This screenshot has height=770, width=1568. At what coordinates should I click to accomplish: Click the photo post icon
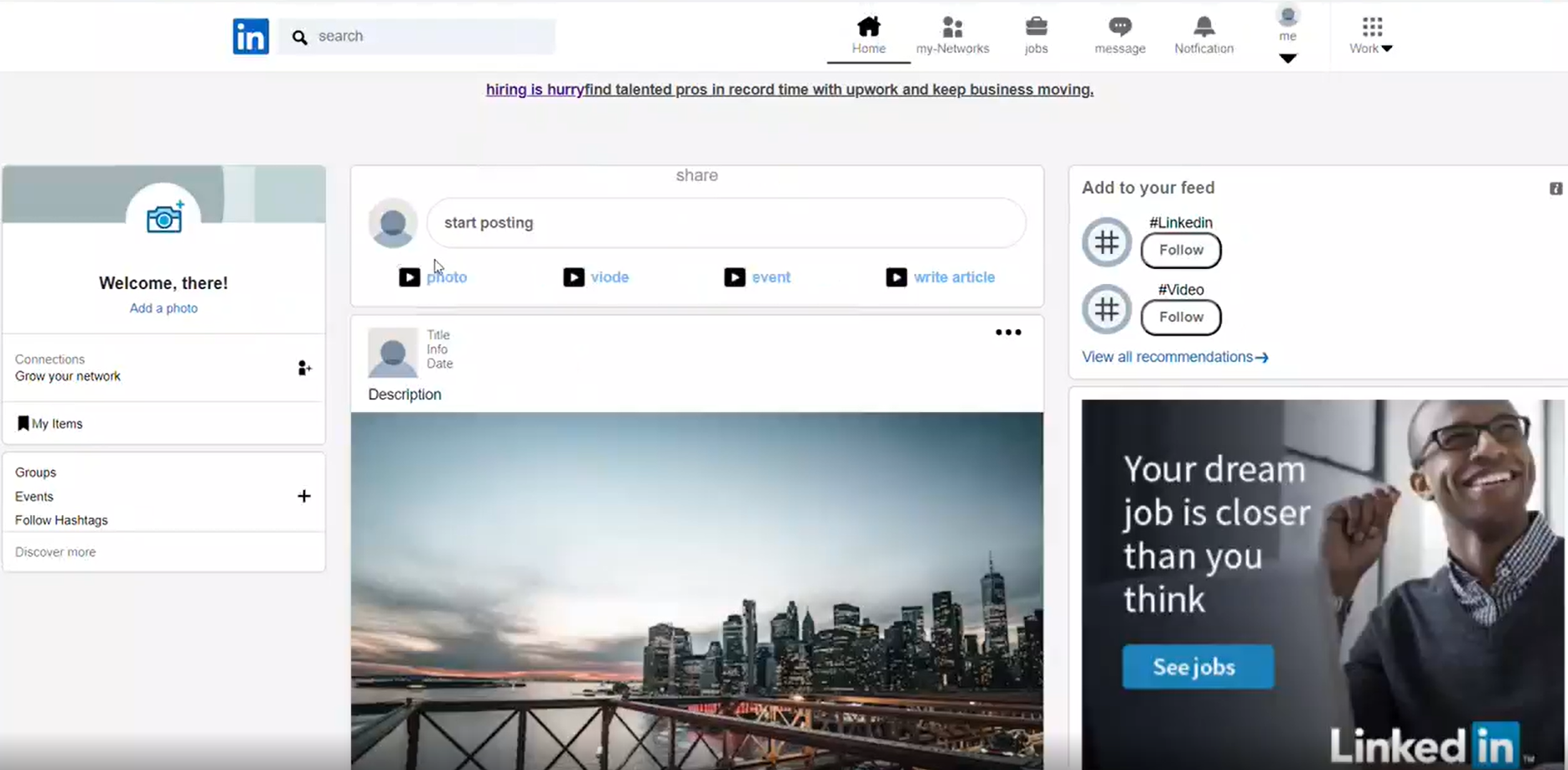pos(409,277)
